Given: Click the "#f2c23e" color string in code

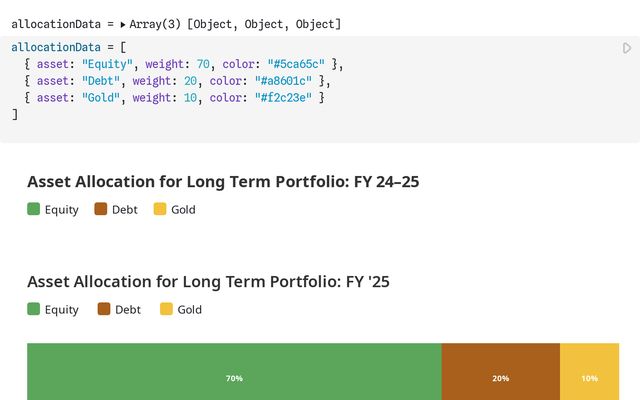Looking at the screenshot, I should pos(283,98).
